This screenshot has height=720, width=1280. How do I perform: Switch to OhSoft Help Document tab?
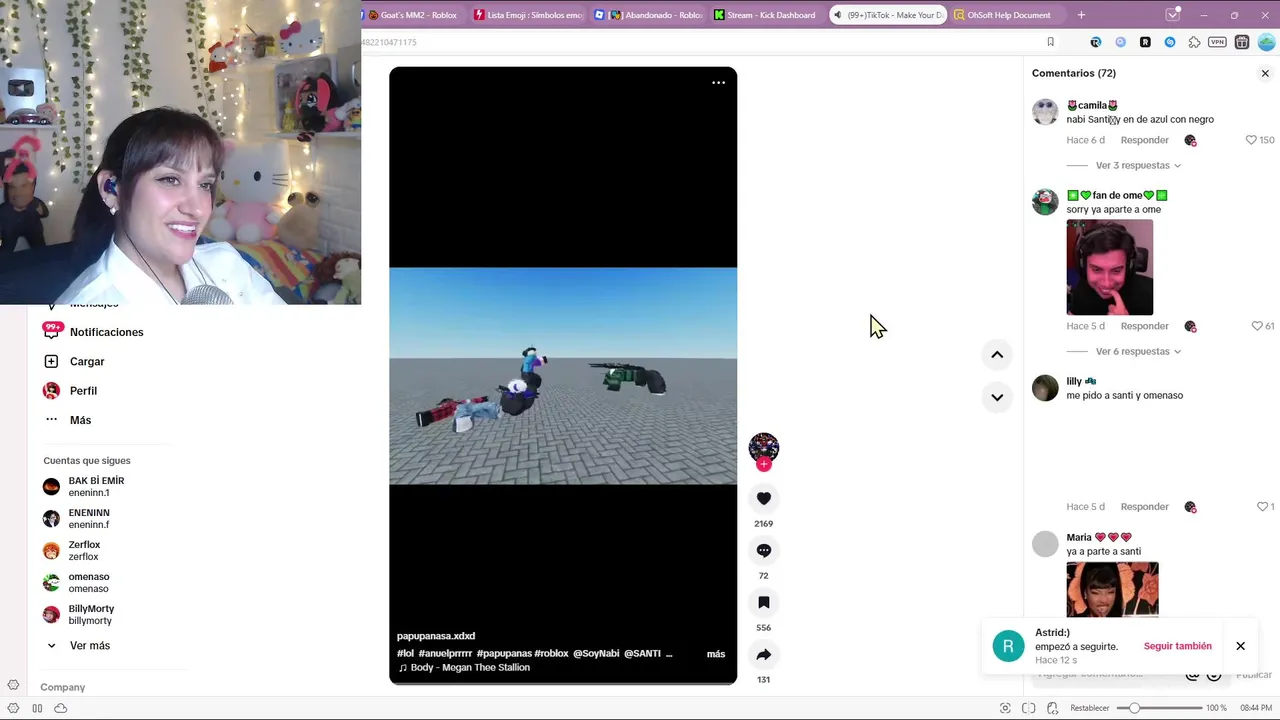point(1008,15)
